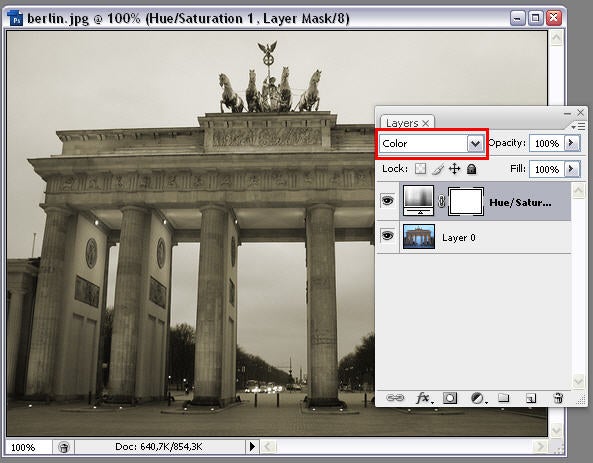Click the Link layers icon

pos(395,398)
